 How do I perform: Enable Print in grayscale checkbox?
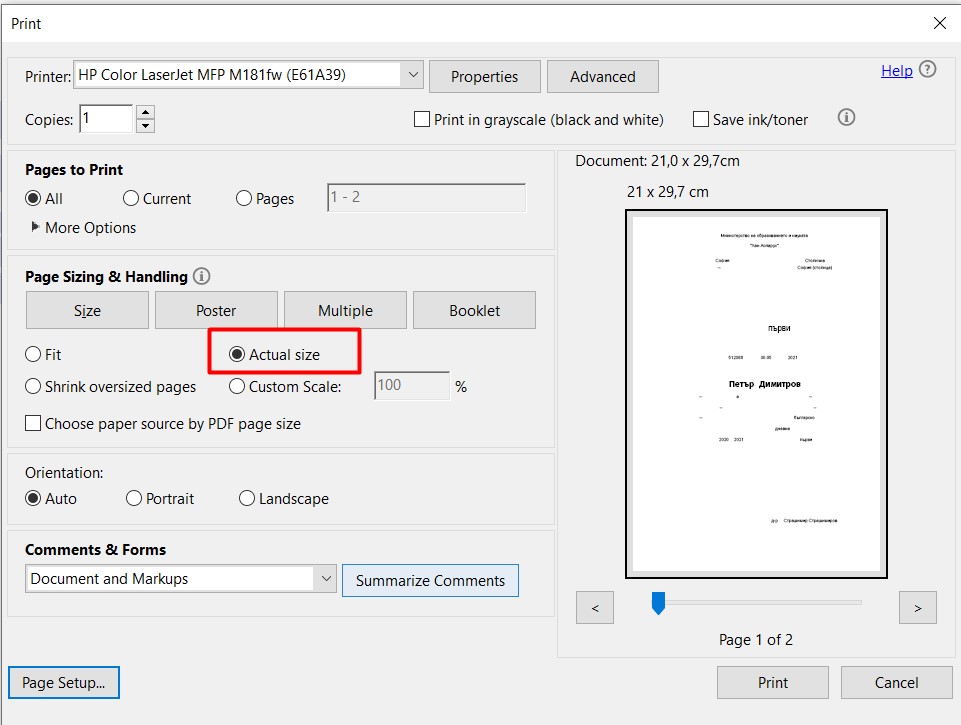(422, 119)
